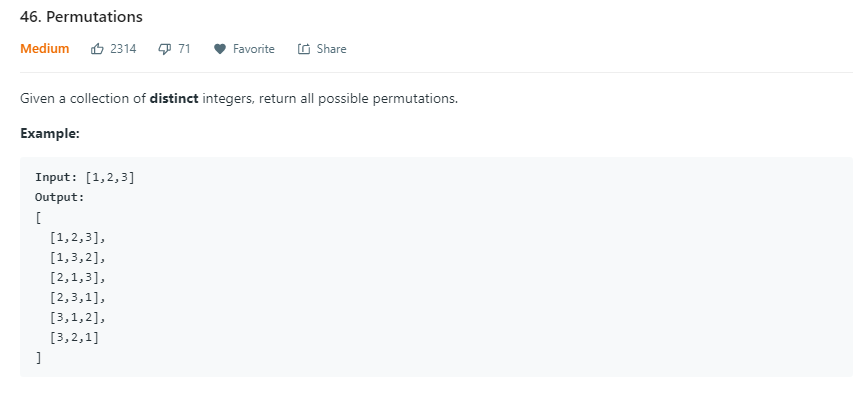
Task: Click the Medium difficulty label
Action: point(45,49)
